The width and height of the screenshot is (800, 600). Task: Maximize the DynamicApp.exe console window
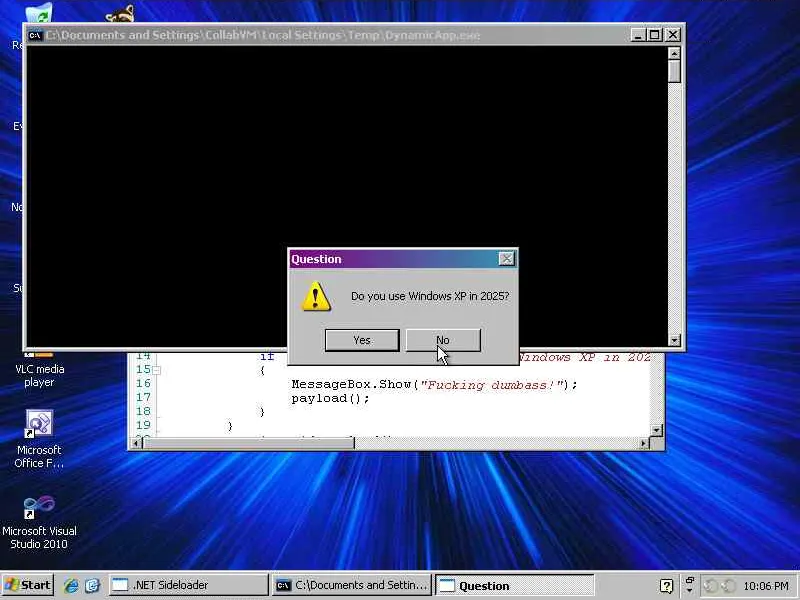pos(655,35)
